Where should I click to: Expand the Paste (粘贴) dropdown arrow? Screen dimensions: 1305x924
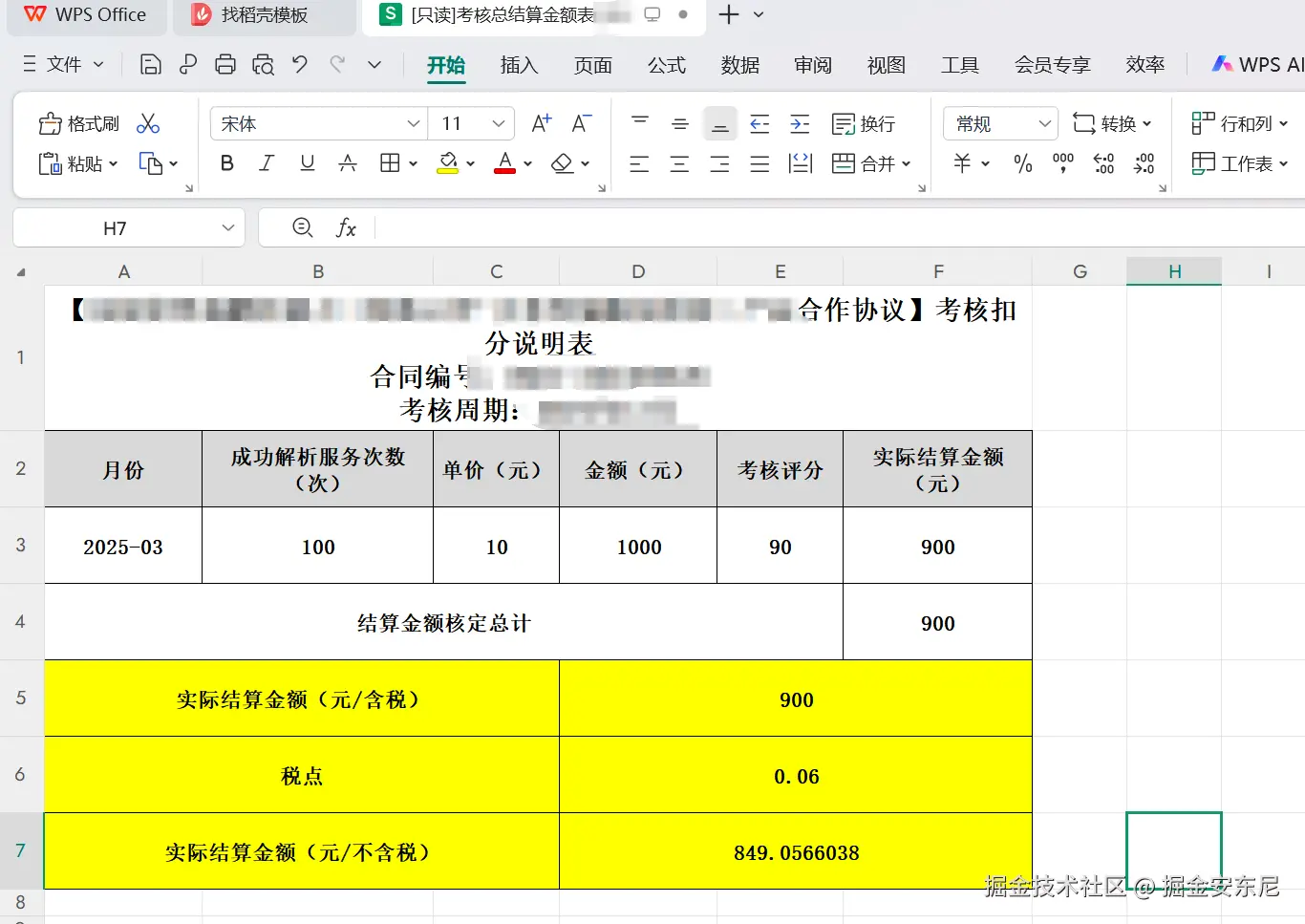pyautogui.click(x=113, y=163)
